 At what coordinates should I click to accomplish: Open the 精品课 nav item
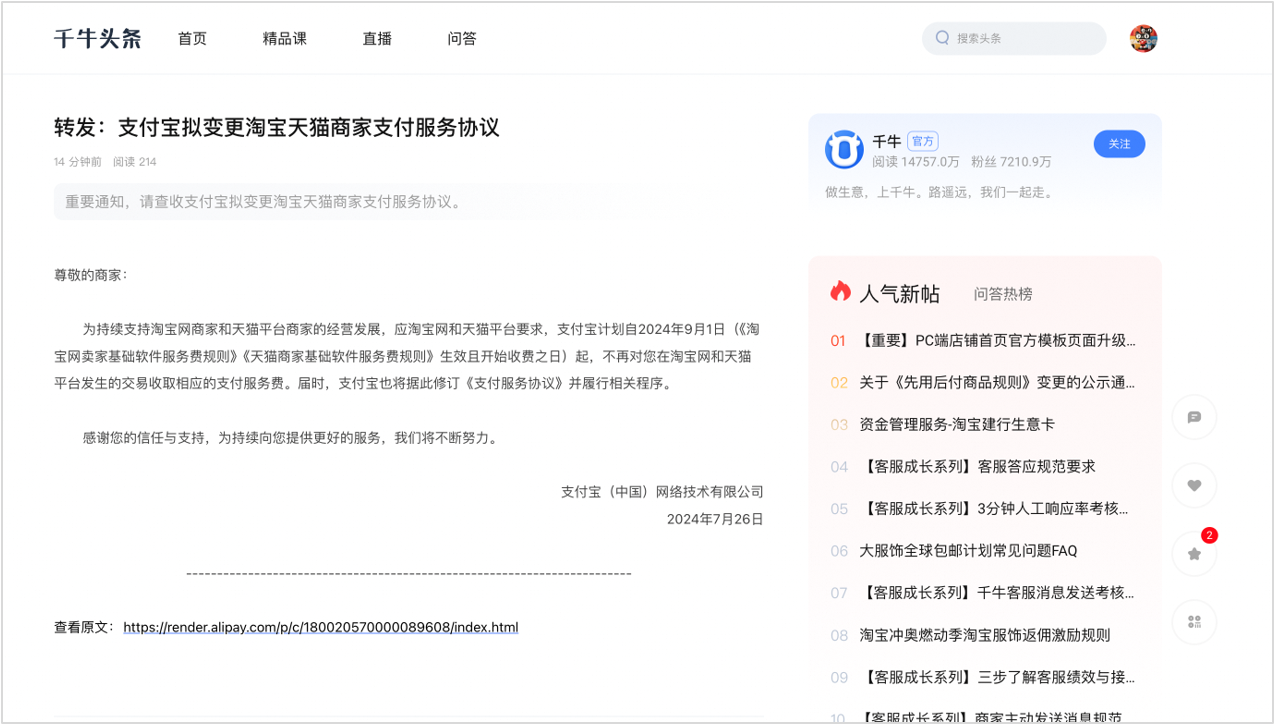(x=285, y=39)
